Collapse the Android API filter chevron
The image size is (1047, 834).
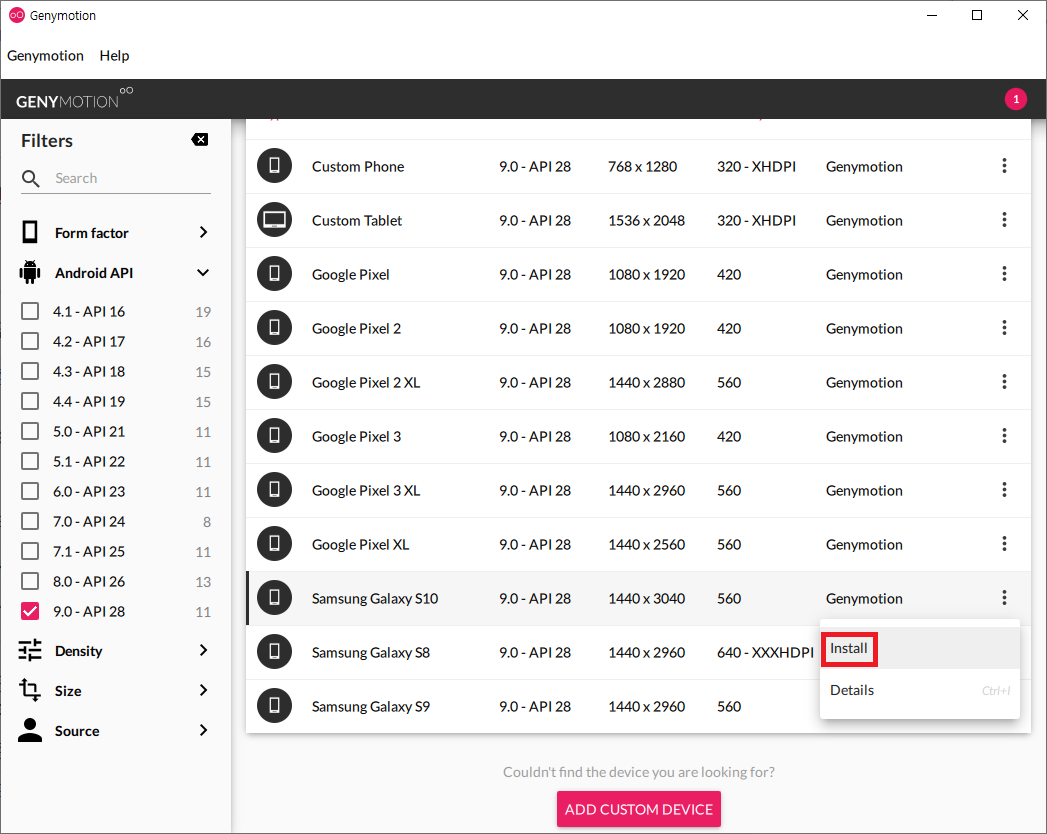point(203,272)
